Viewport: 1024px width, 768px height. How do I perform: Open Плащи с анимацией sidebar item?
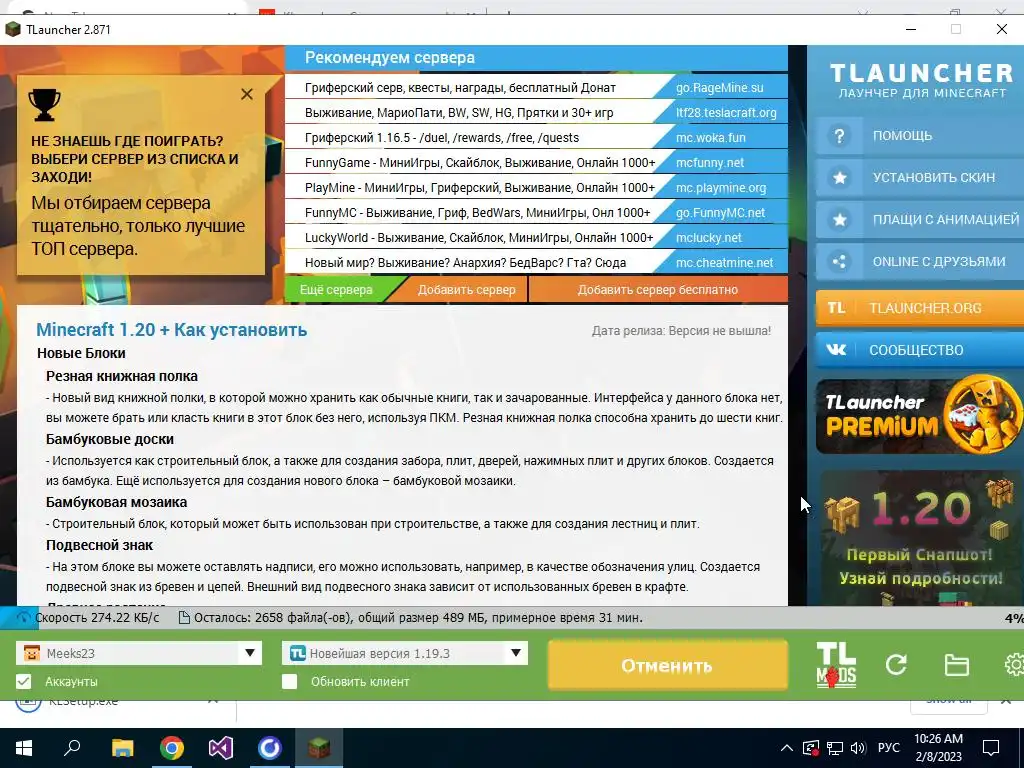coord(920,219)
